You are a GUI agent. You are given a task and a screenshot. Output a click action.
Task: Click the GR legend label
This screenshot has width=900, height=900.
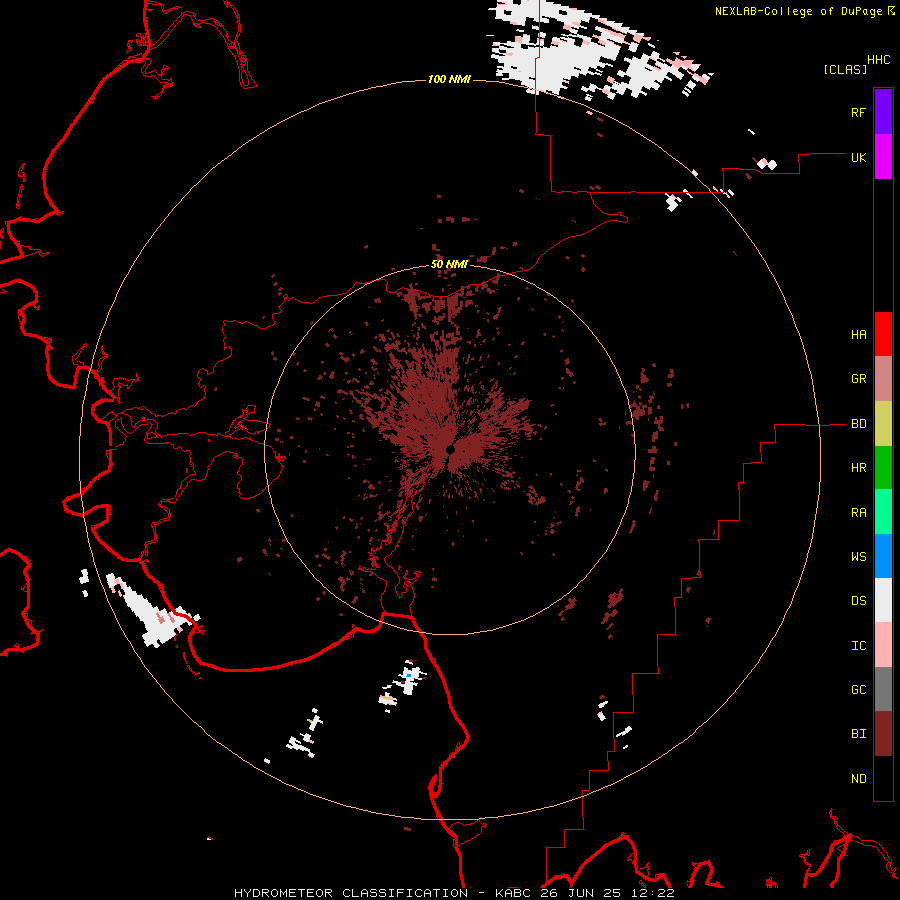(x=858, y=379)
